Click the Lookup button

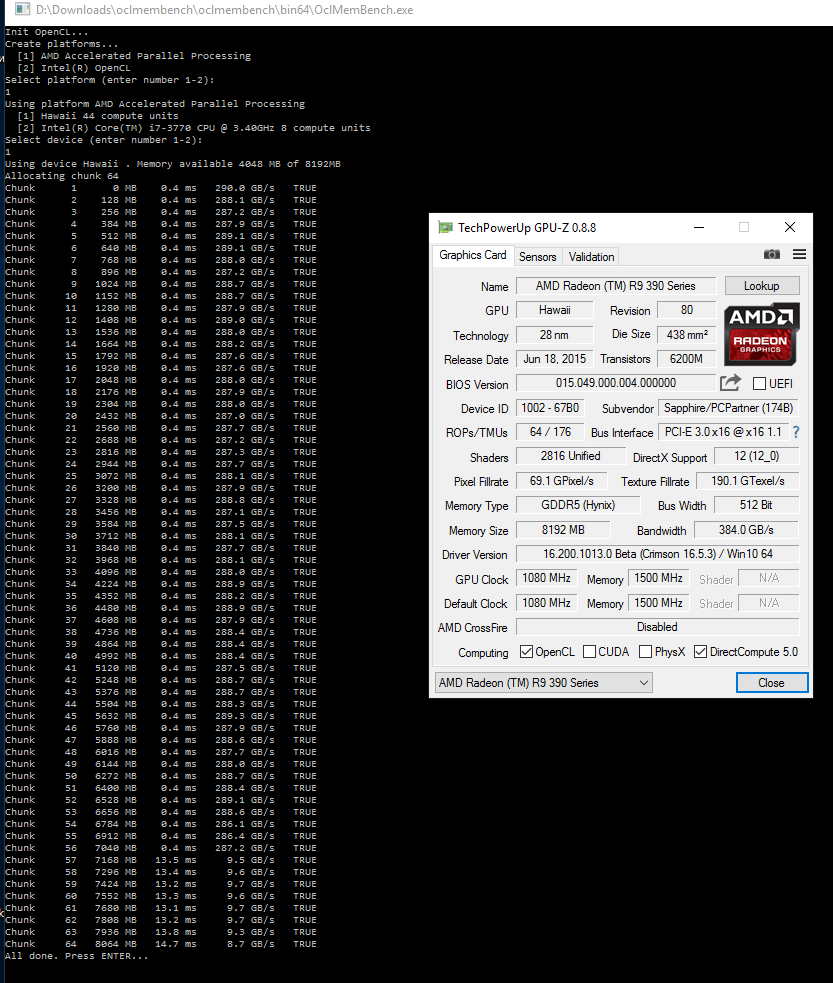tap(762, 286)
